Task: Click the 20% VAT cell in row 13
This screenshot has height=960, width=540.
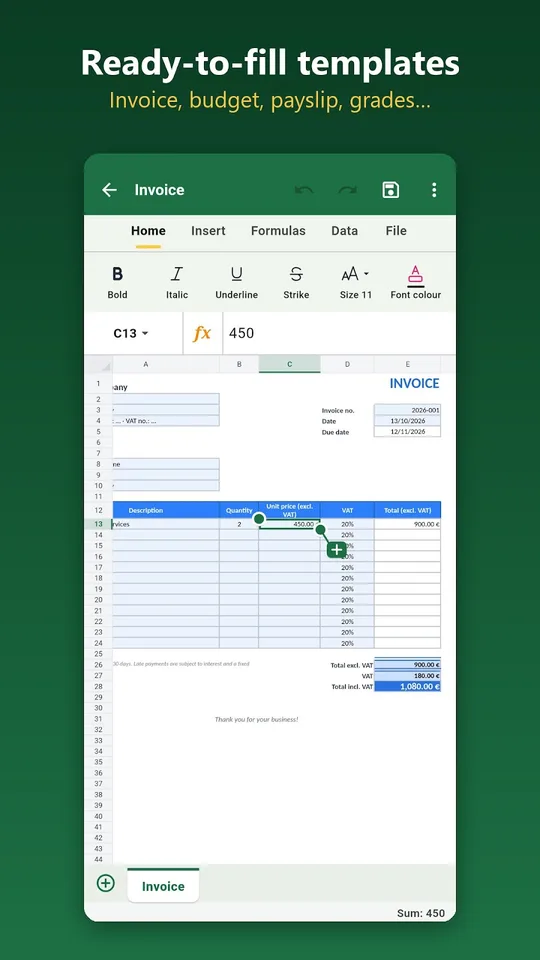Action: coord(347,524)
